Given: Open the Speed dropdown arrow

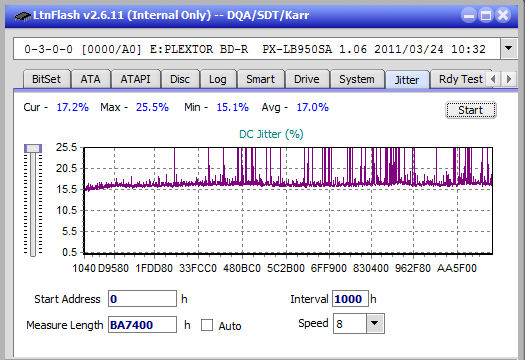Looking at the screenshot, I should tap(375, 323).
